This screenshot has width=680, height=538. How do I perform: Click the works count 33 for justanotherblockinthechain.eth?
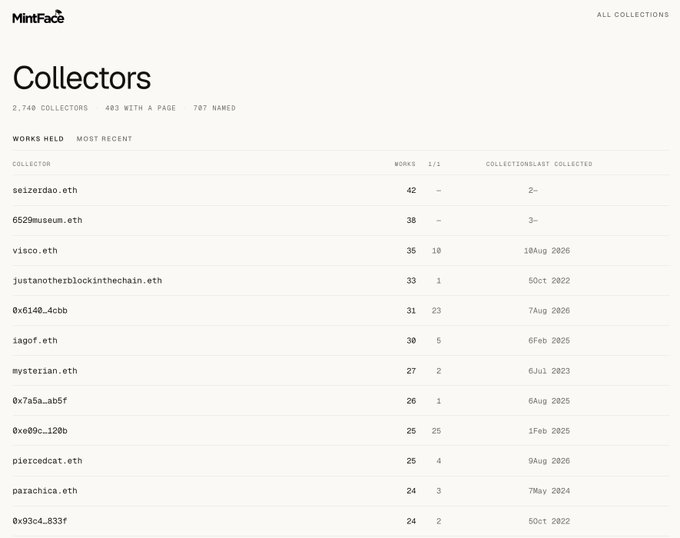click(x=411, y=280)
